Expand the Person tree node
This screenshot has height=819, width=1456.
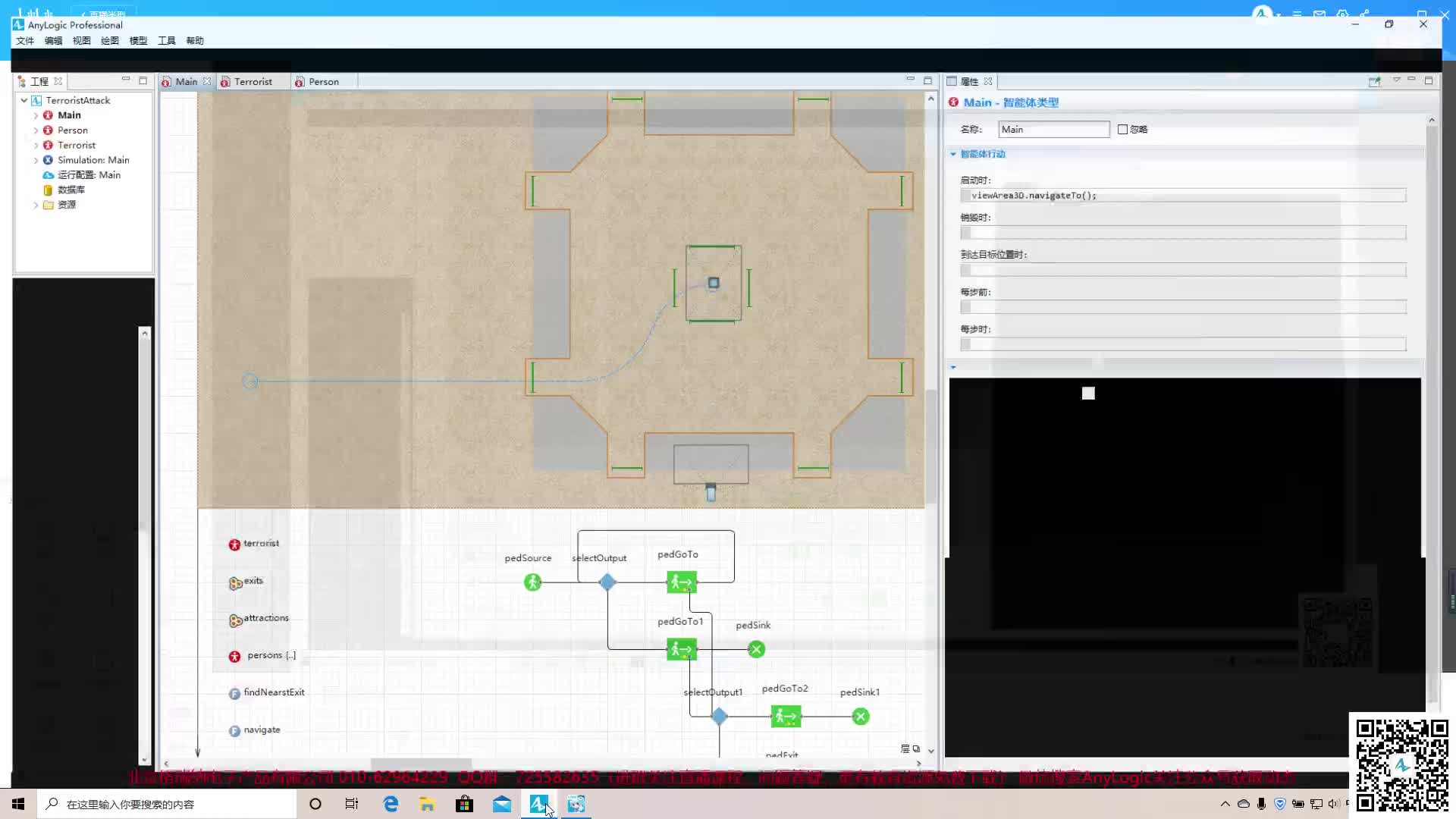coord(36,130)
